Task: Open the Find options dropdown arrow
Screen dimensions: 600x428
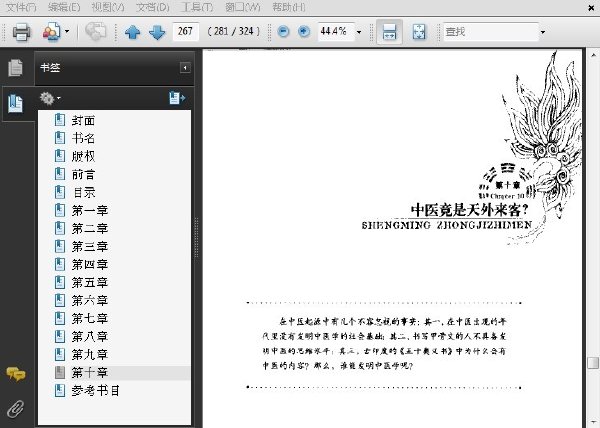Action: [543, 32]
